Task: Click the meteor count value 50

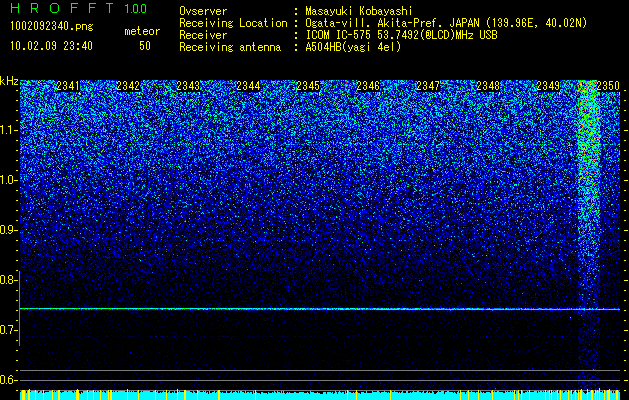Action: point(145,46)
